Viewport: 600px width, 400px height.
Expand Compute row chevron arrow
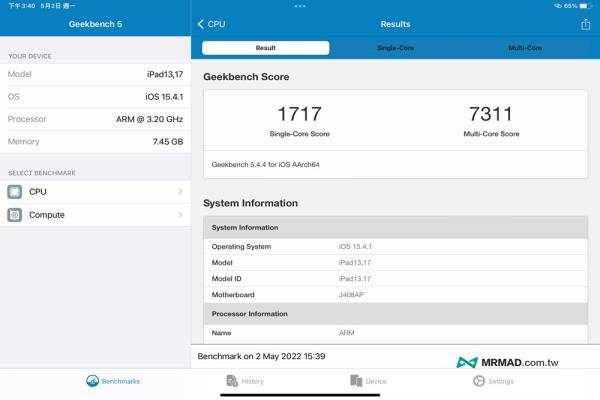click(x=180, y=215)
